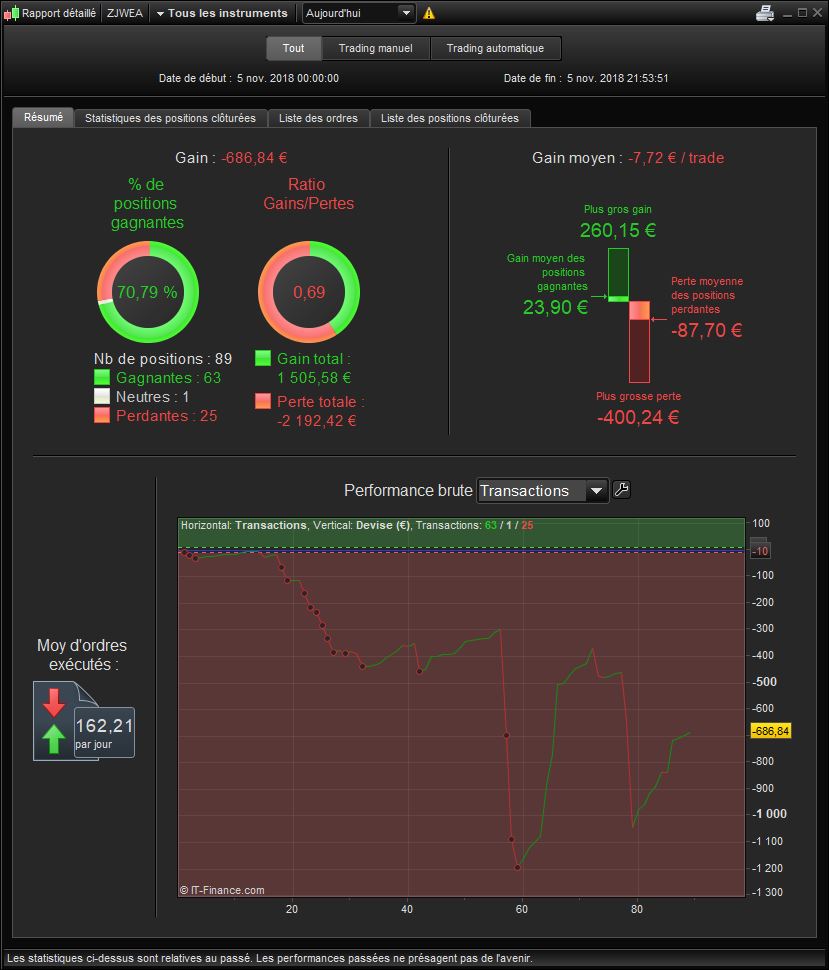Click the printer icon in title bar
The image size is (829, 970).
765,13
